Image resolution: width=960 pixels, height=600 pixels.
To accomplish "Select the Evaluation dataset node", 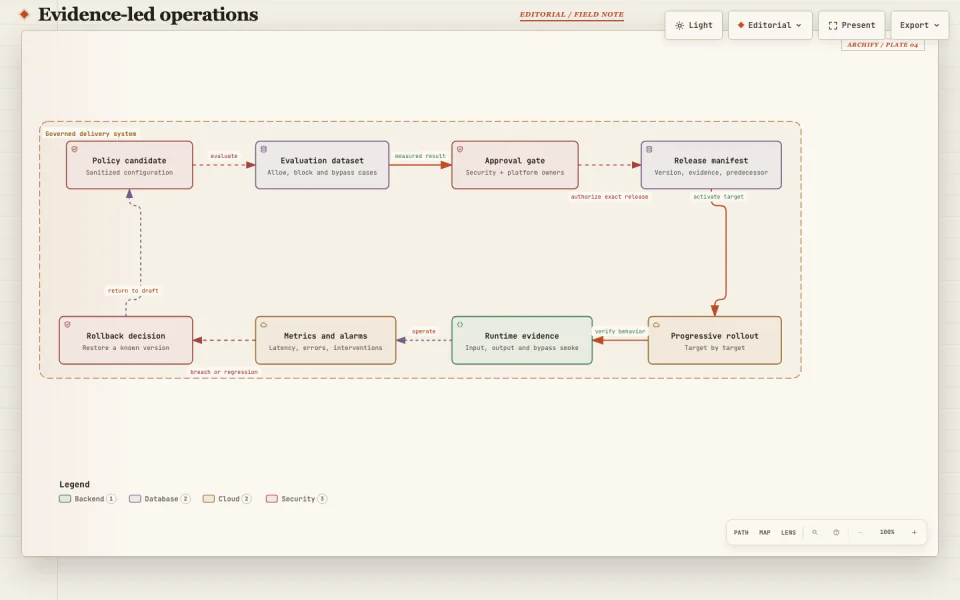I will (322, 165).
